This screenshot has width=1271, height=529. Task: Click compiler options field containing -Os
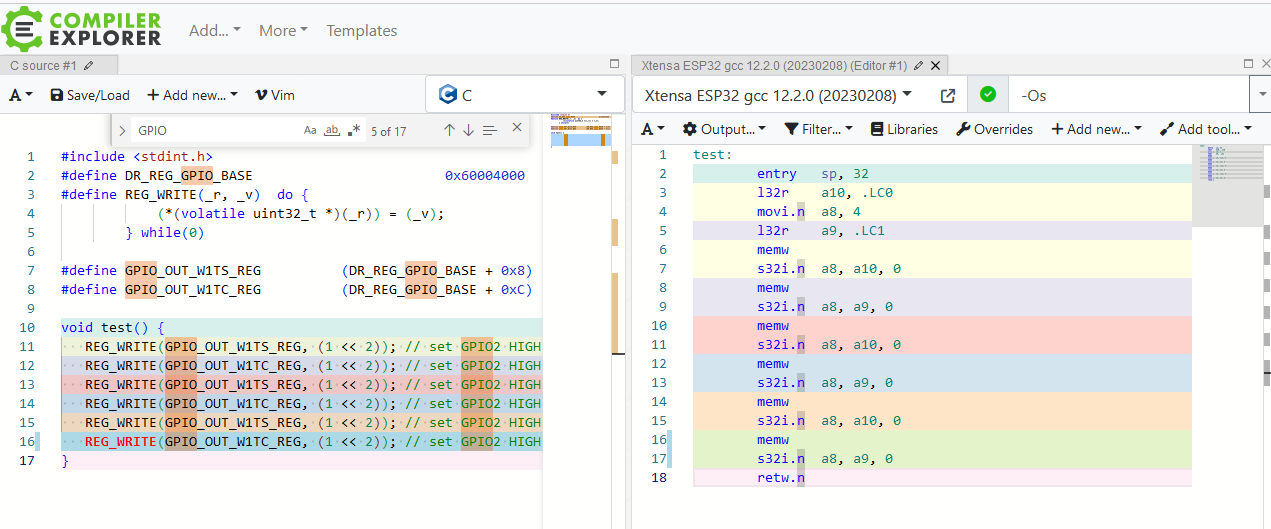pos(1129,96)
